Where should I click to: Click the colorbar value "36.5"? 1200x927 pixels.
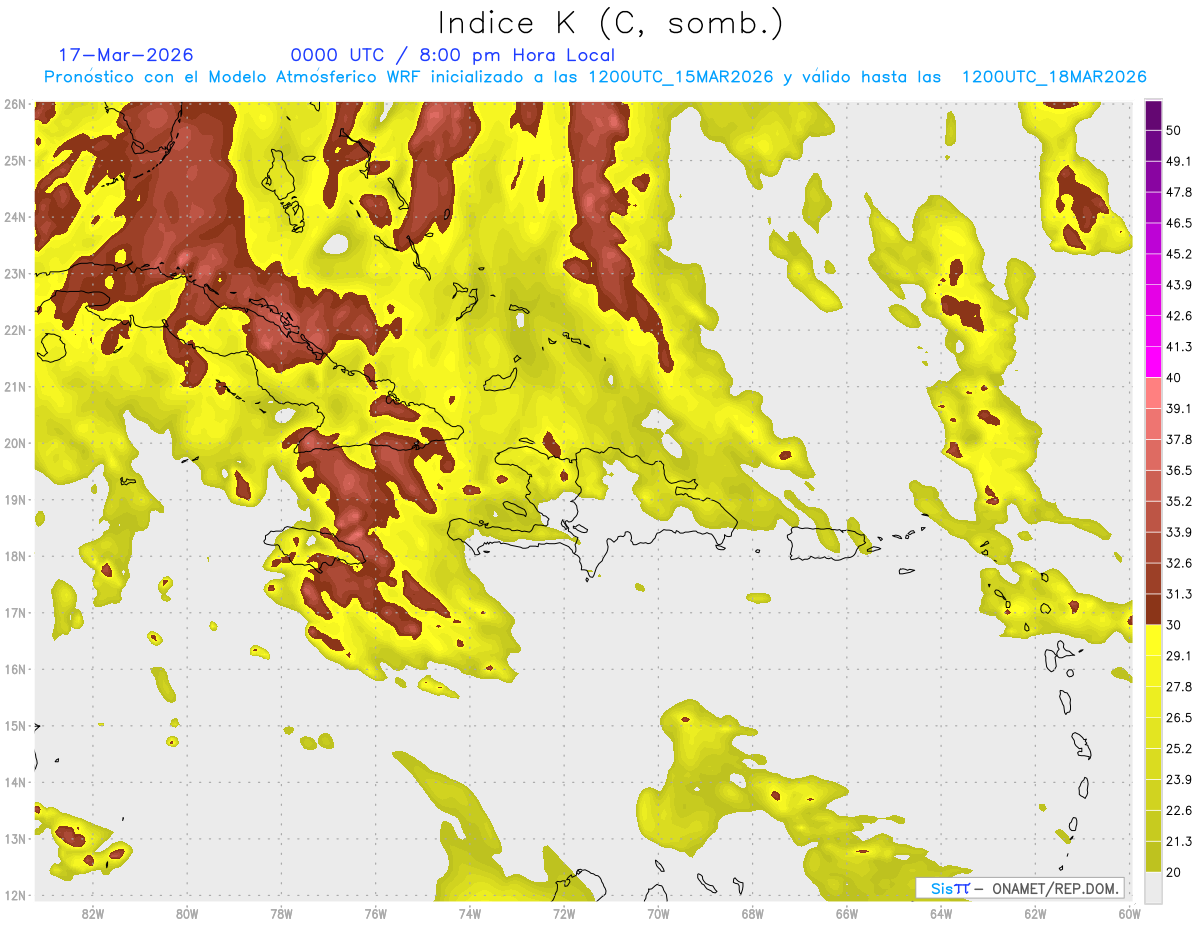1179,470
